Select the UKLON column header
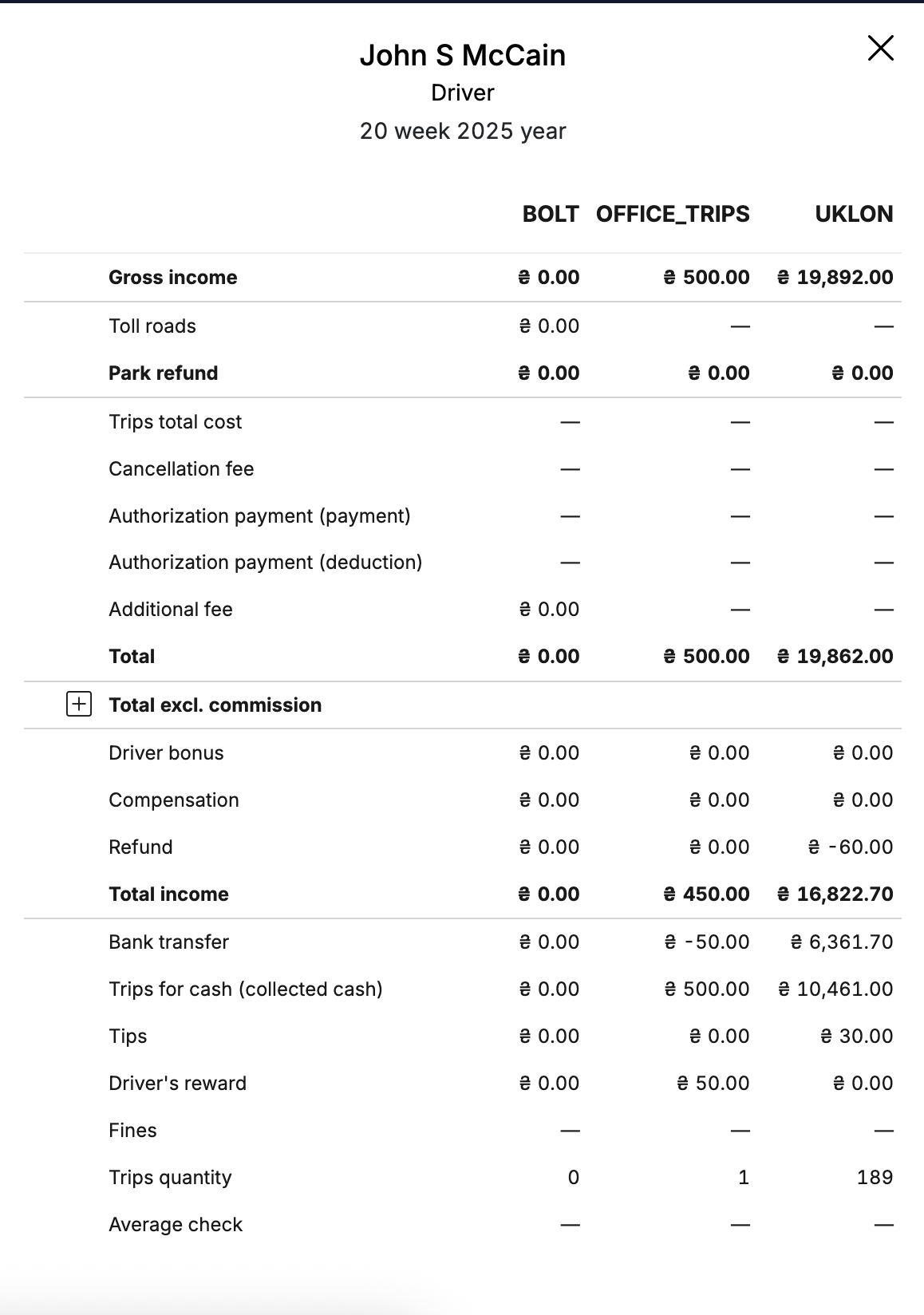Viewport: 924px width, 1315px height. pyautogui.click(x=854, y=214)
